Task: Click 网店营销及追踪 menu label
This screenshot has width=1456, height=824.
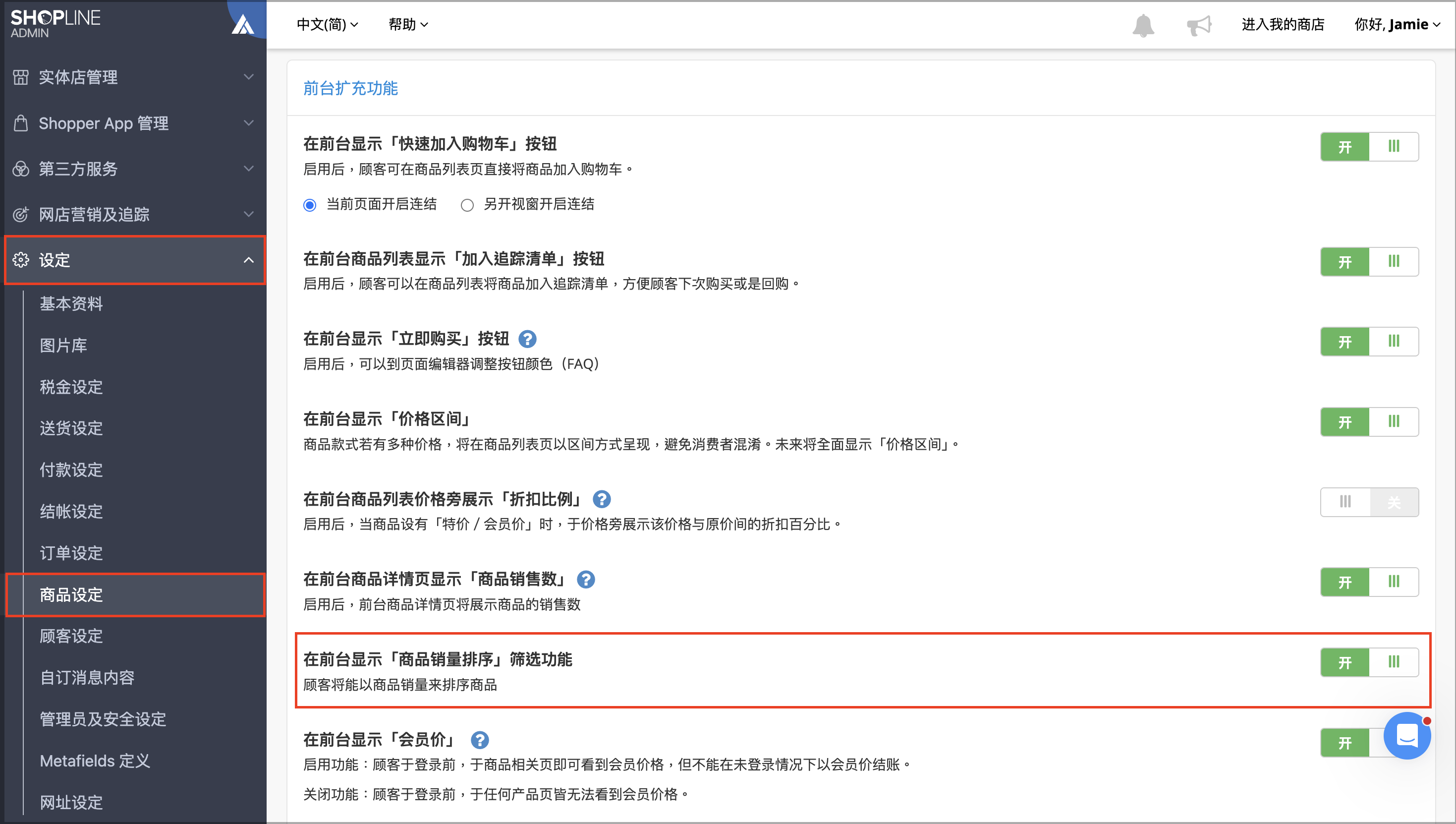Action: click(x=94, y=215)
